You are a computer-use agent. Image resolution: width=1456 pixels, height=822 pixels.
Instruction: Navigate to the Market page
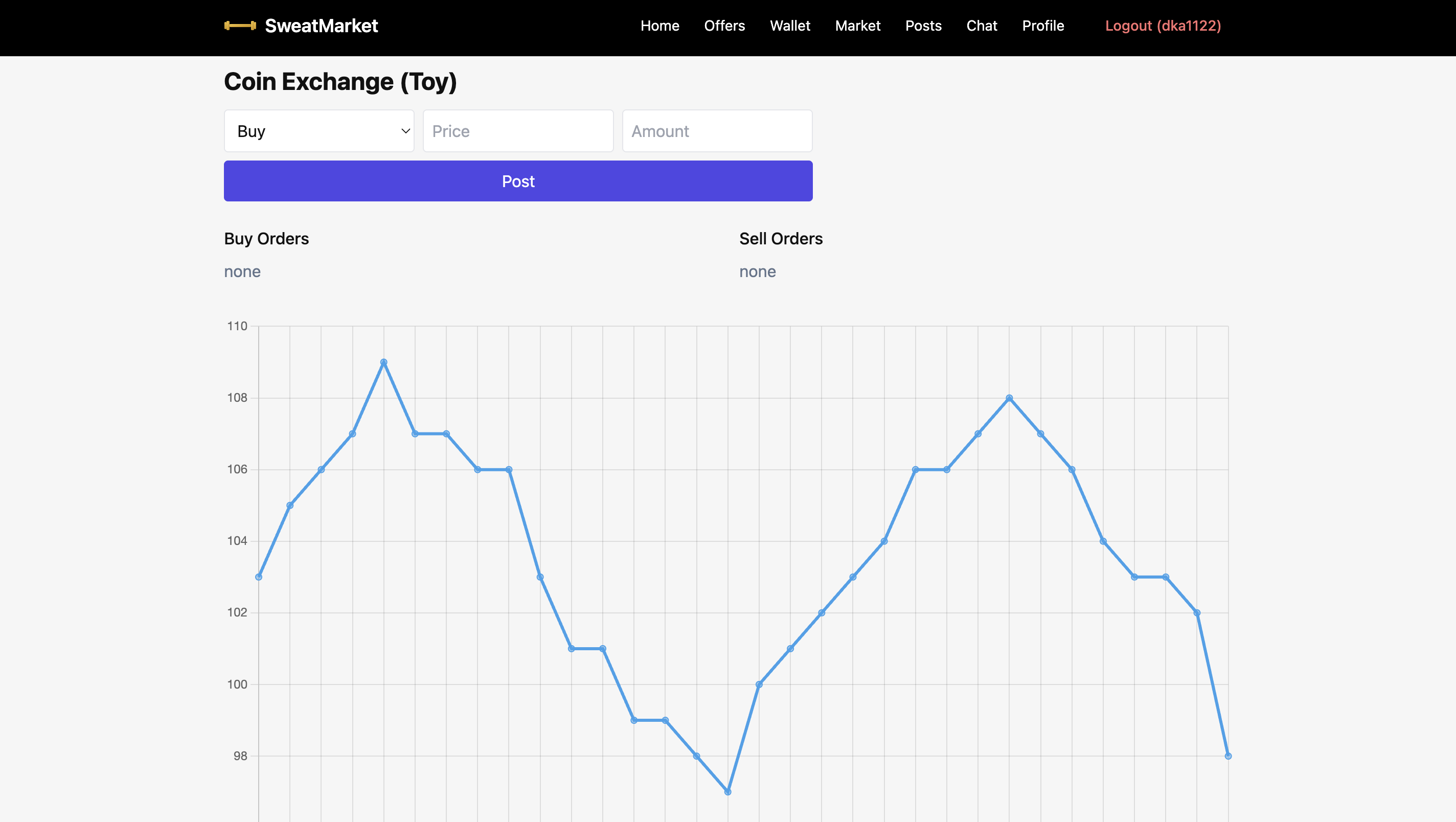point(857,26)
